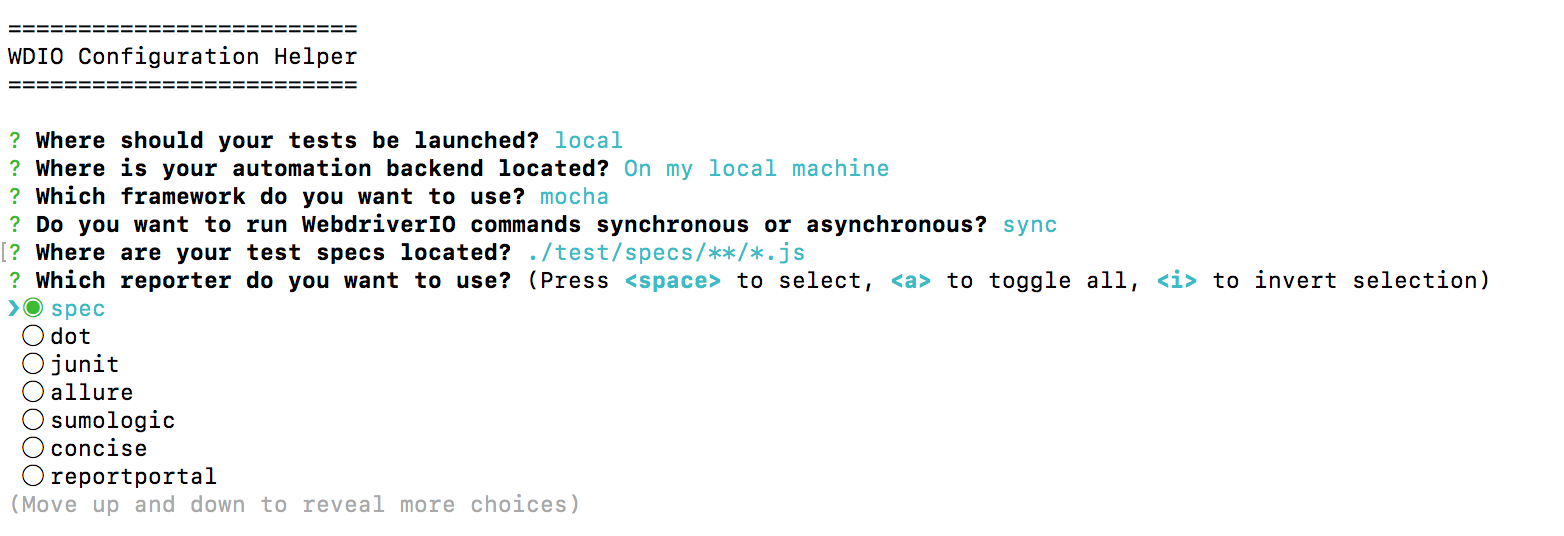This screenshot has width=1564, height=536.
Task: Enable the sumologic reporter radio circle
Action: pyautogui.click(x=33, y=420)
